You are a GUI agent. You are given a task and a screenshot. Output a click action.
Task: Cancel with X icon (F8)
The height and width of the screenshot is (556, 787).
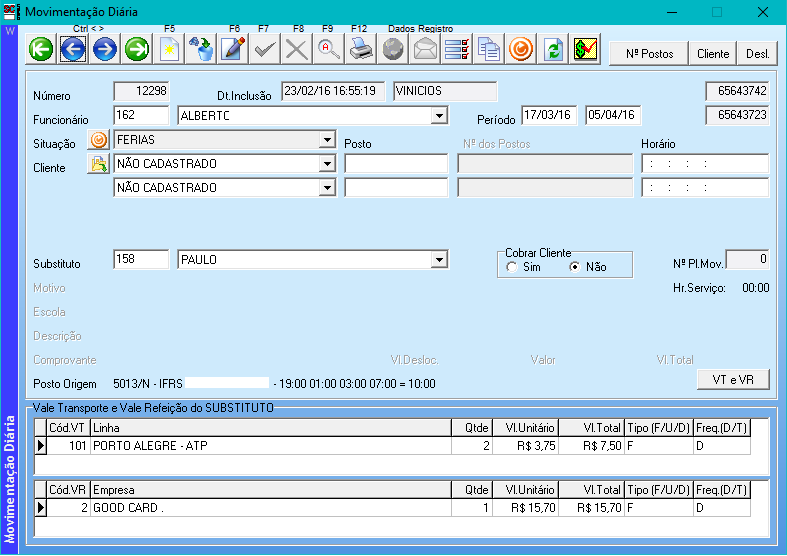tap(297, 49)
